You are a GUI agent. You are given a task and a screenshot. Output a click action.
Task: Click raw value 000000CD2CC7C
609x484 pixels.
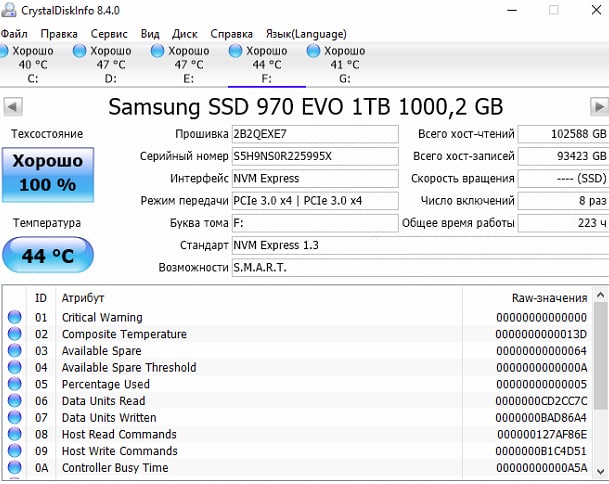[541, 401]
